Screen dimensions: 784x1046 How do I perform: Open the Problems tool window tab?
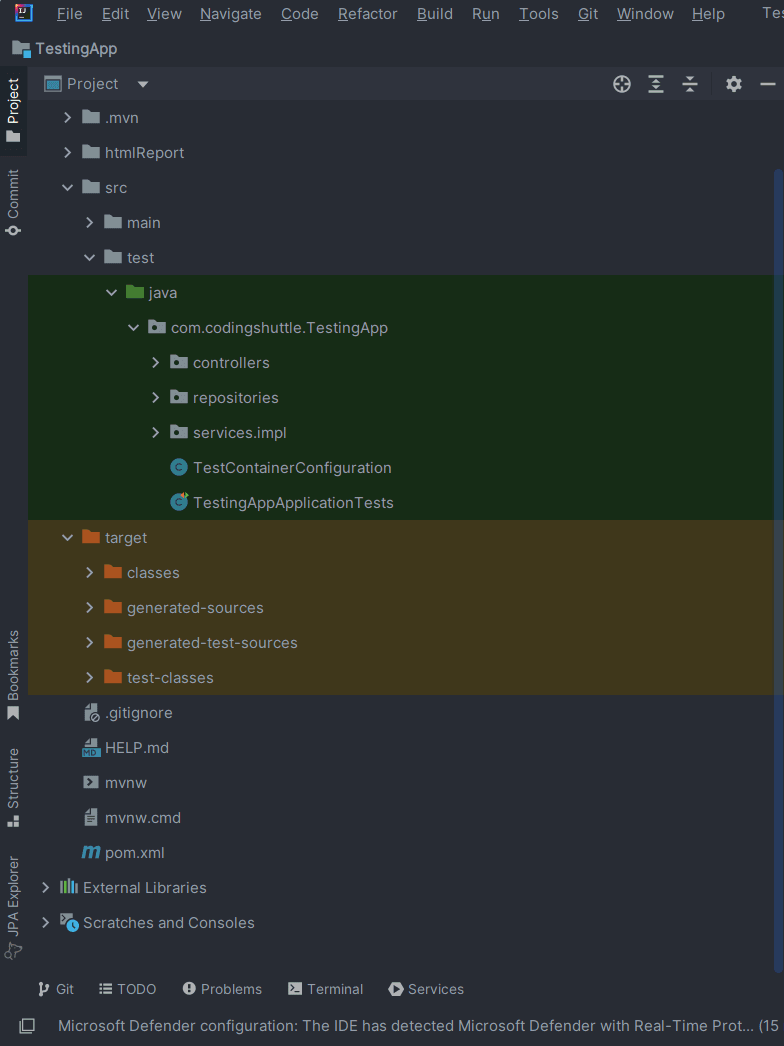coord(222,989)
